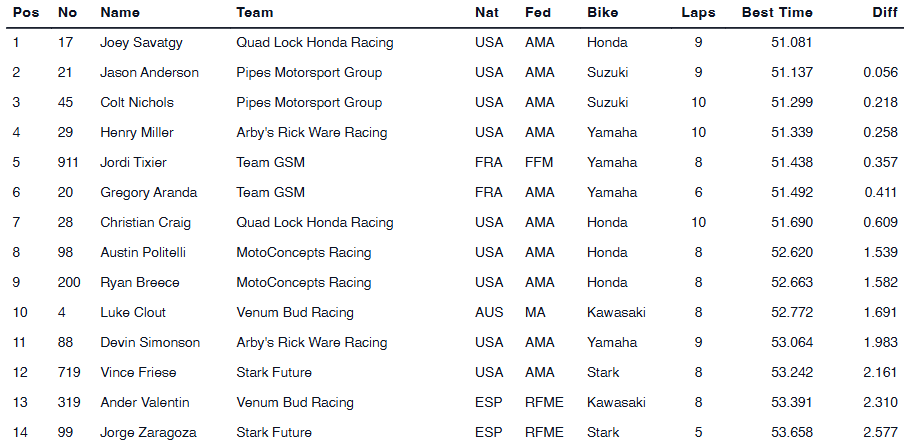This screenshot has width=913, height=448.
Task: Select the Team column header
Action: [x=254, y=13]
